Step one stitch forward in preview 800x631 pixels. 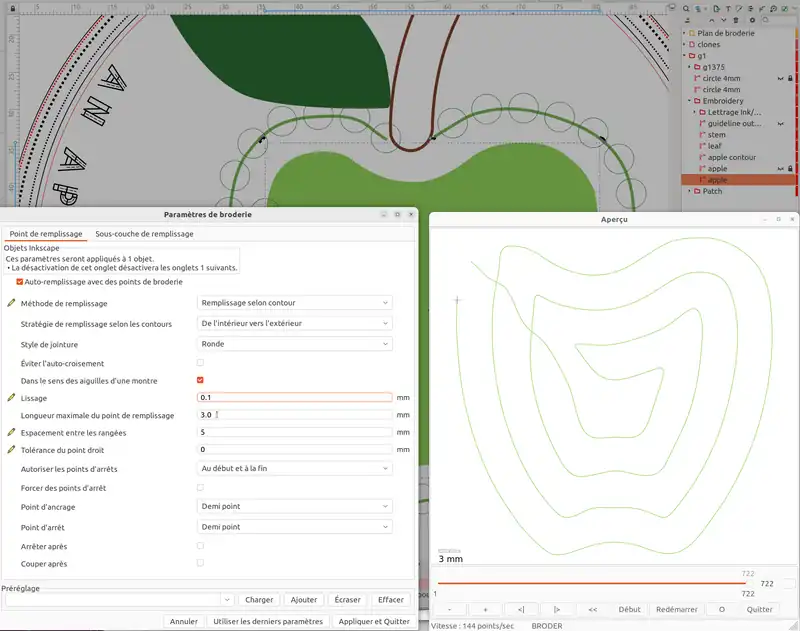click(x=557, y=609)
